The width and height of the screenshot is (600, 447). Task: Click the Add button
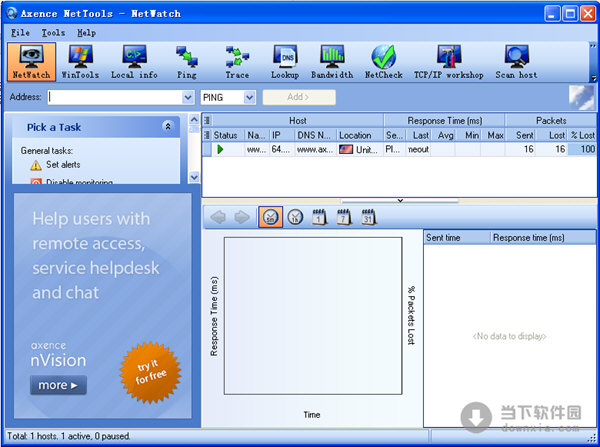coord(299,97)
